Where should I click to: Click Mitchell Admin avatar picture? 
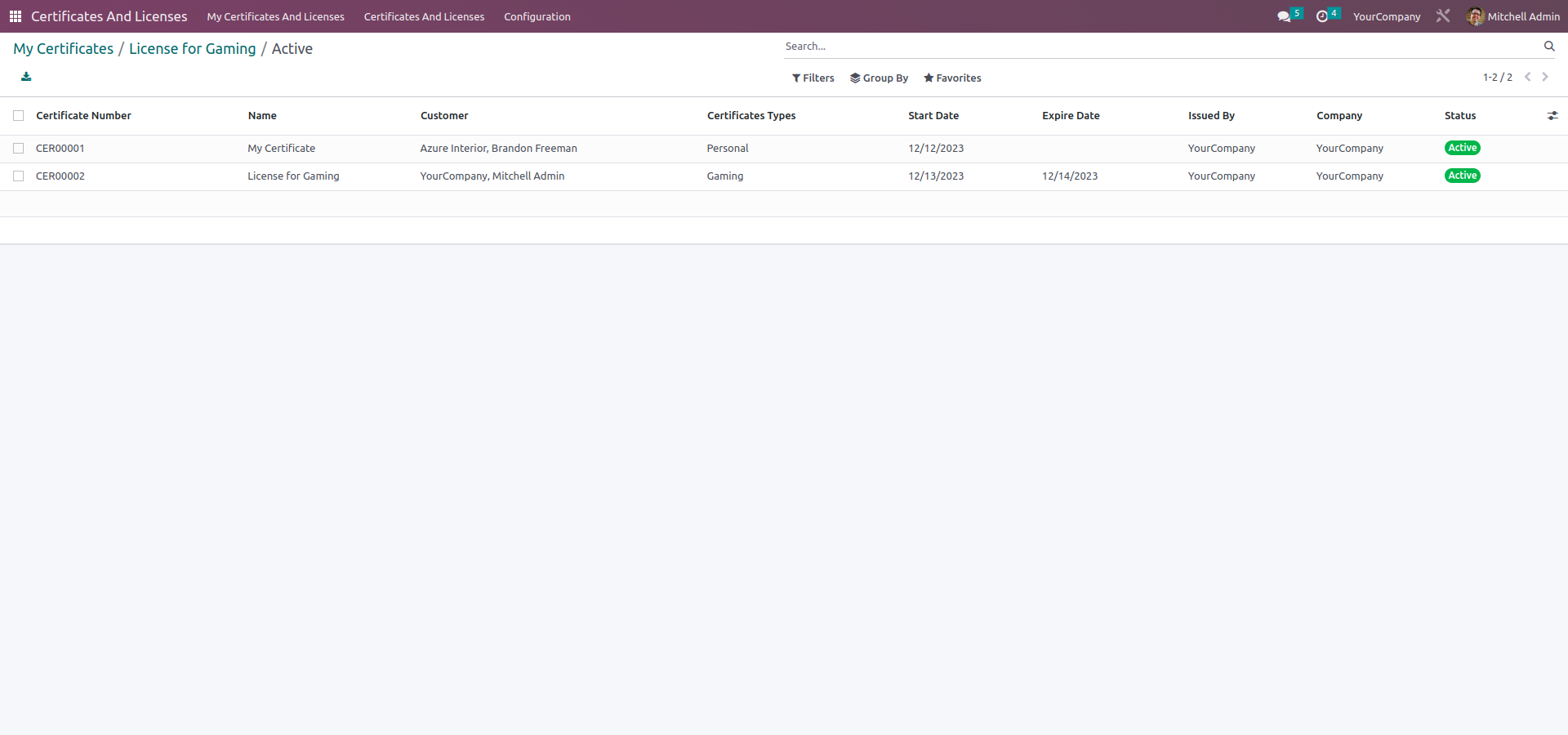pyautogui.click(x=1475, y=16)
